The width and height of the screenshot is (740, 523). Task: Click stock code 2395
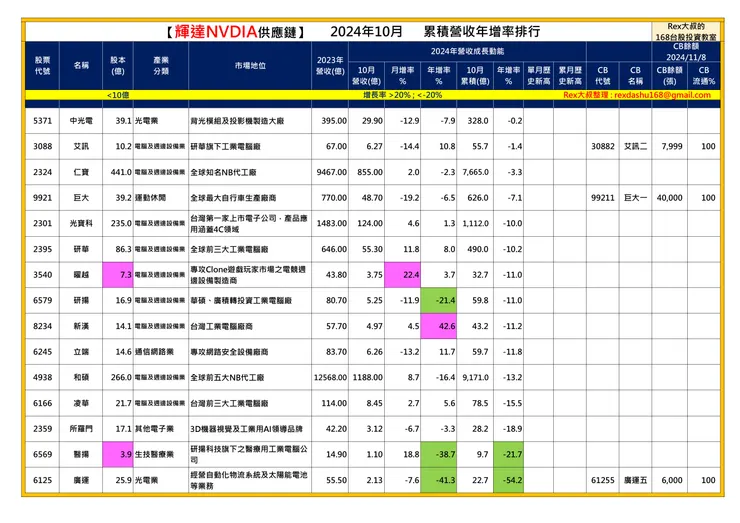tap(42, 249)
